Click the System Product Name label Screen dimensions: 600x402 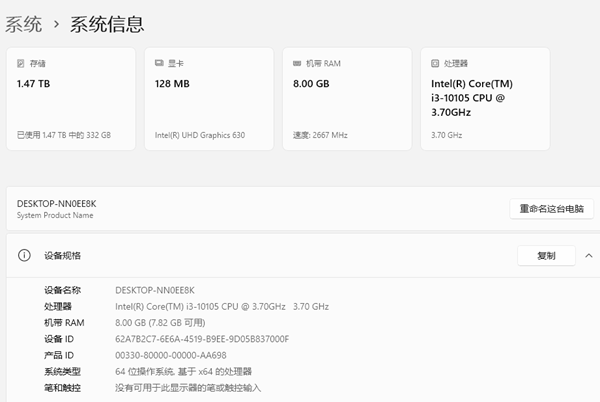(x=54, y=215)
